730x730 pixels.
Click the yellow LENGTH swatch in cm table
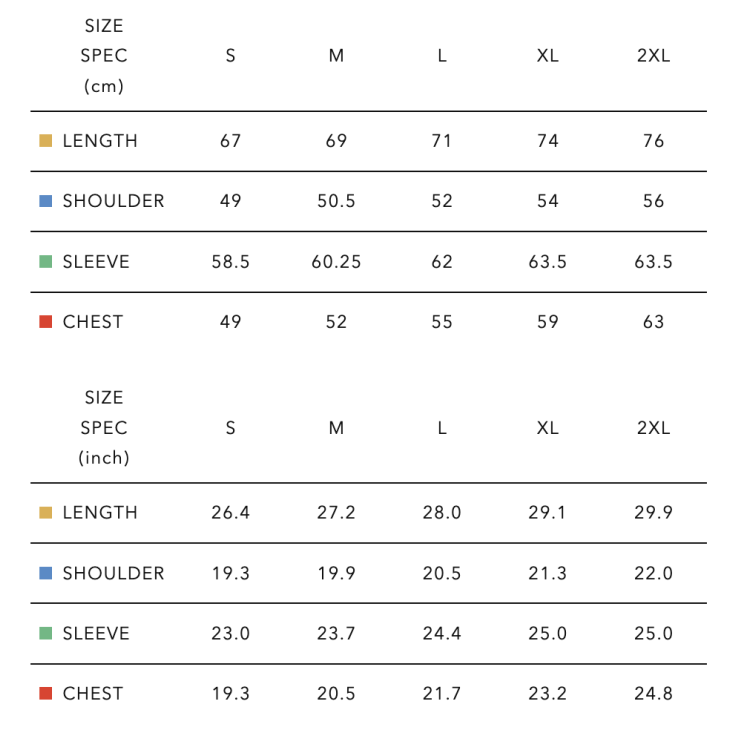45,141
